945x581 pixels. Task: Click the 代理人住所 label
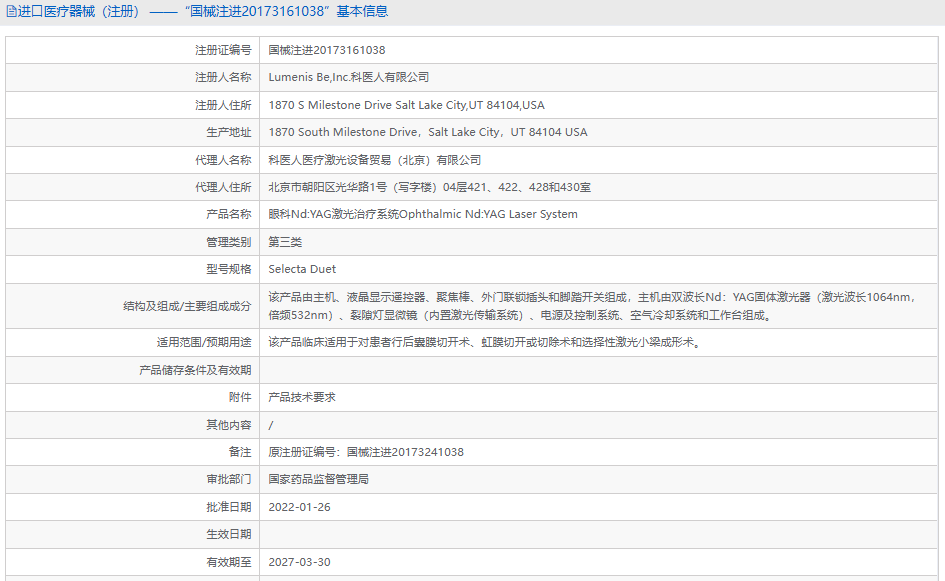pyautogui.click(x=223, y=187)
